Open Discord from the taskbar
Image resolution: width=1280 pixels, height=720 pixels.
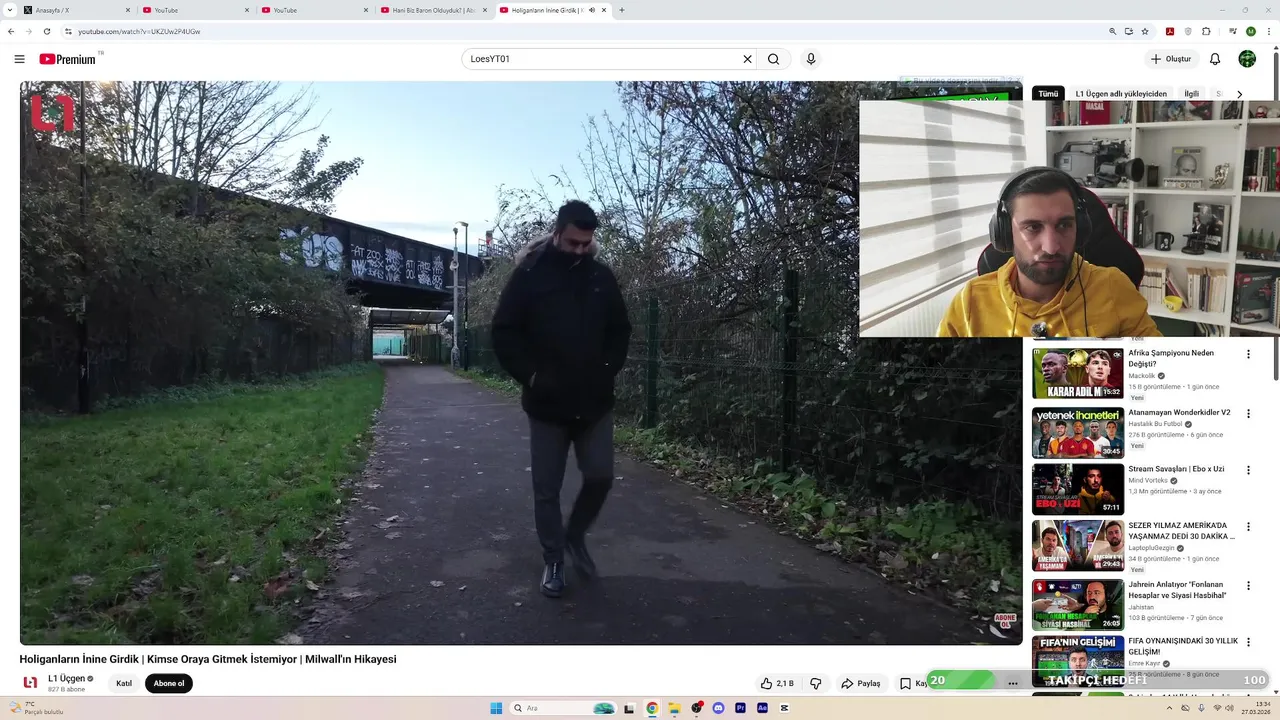[718, 708]
